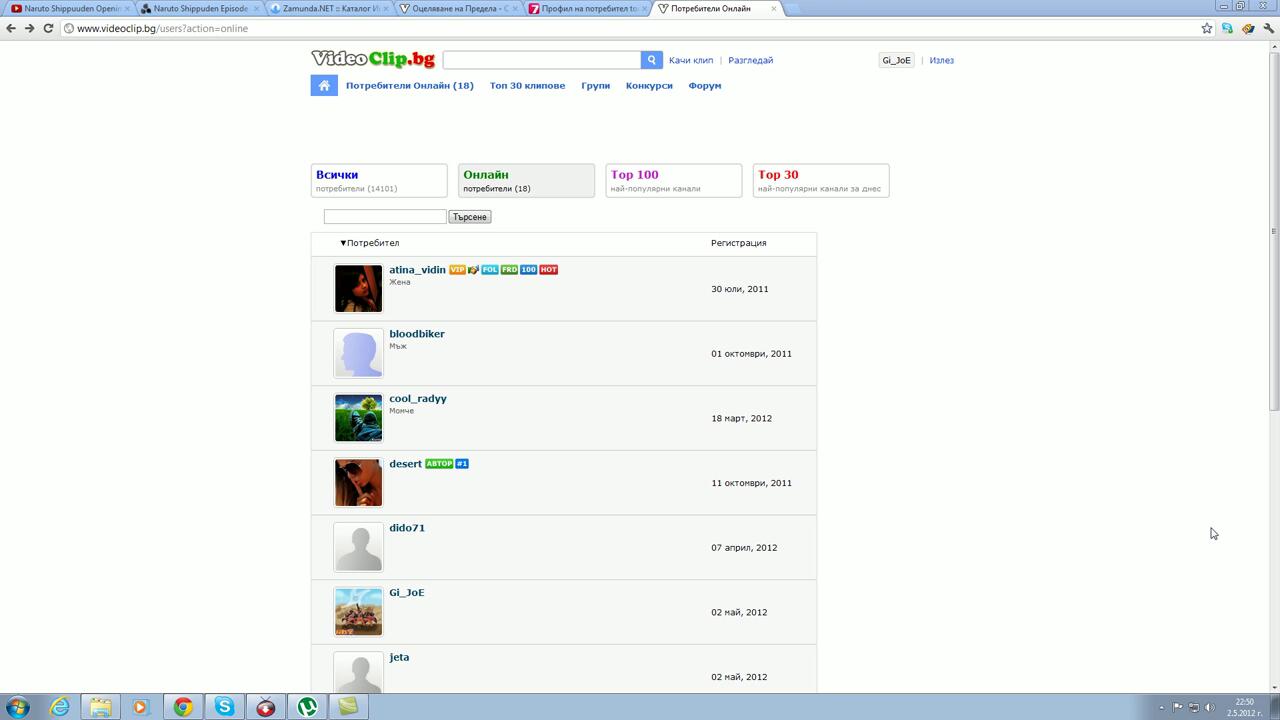Click the Качи клип link

coord(691,60)
